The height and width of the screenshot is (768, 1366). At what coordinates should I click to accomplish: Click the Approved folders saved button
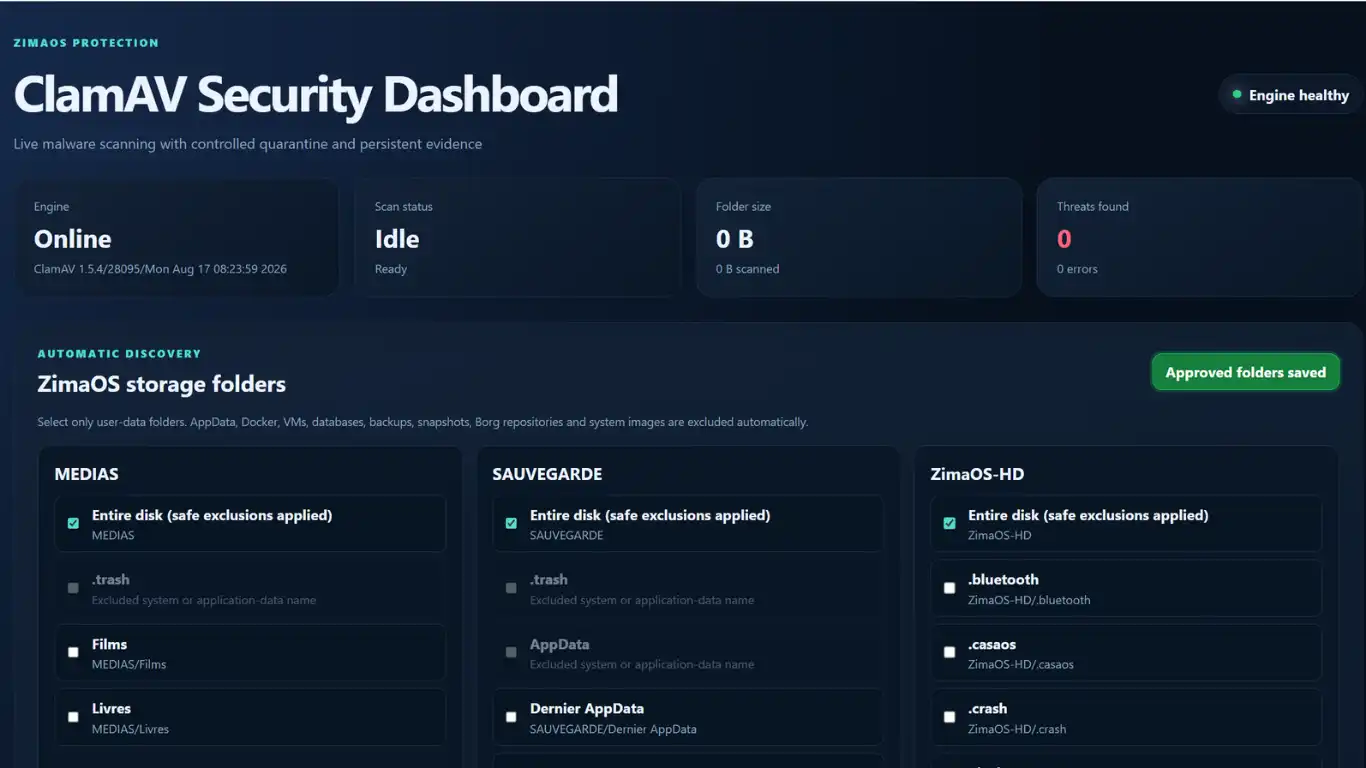coord(1245,372)
